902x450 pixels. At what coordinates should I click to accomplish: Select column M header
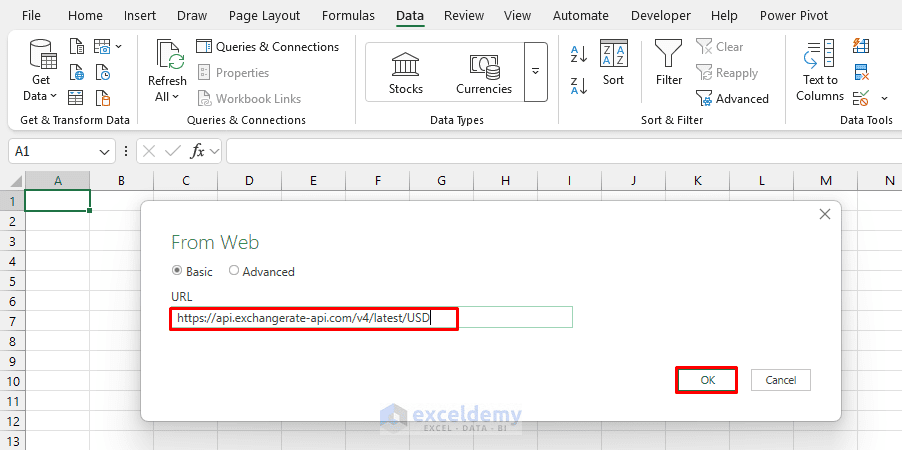tap(825, 181)
